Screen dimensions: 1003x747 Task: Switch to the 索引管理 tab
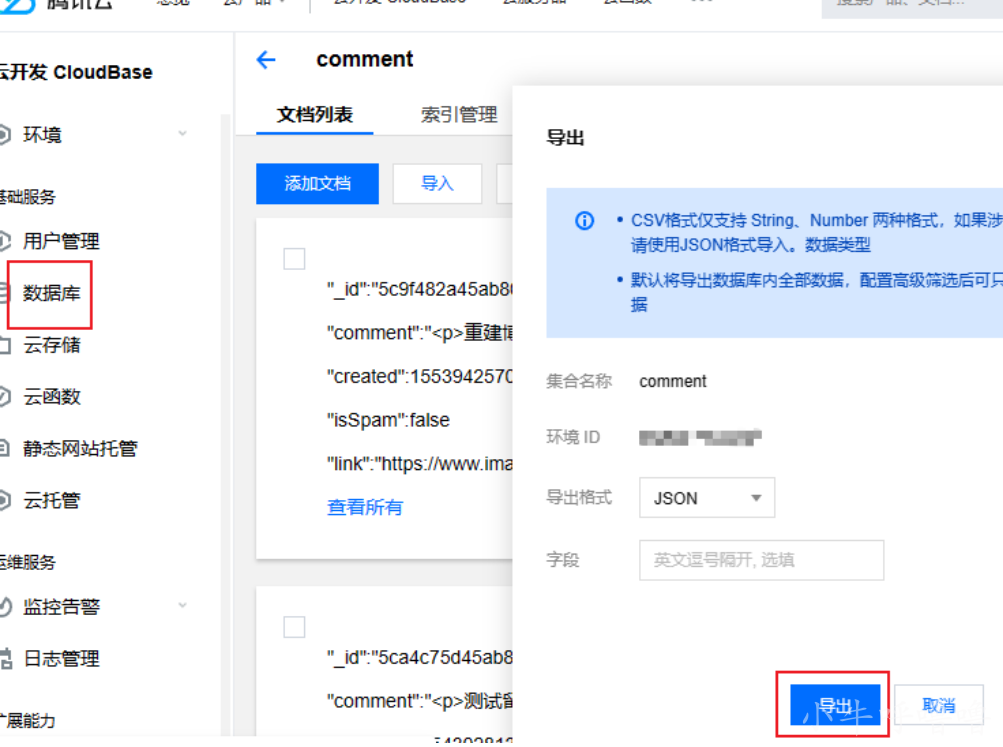pos(459,115)
